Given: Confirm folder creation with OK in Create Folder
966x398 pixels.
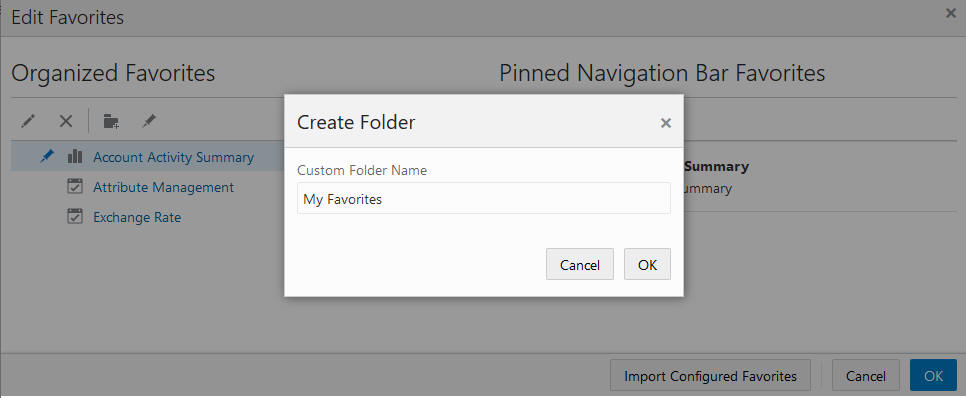Looking at the screenshot, I should tap(647, 264).
